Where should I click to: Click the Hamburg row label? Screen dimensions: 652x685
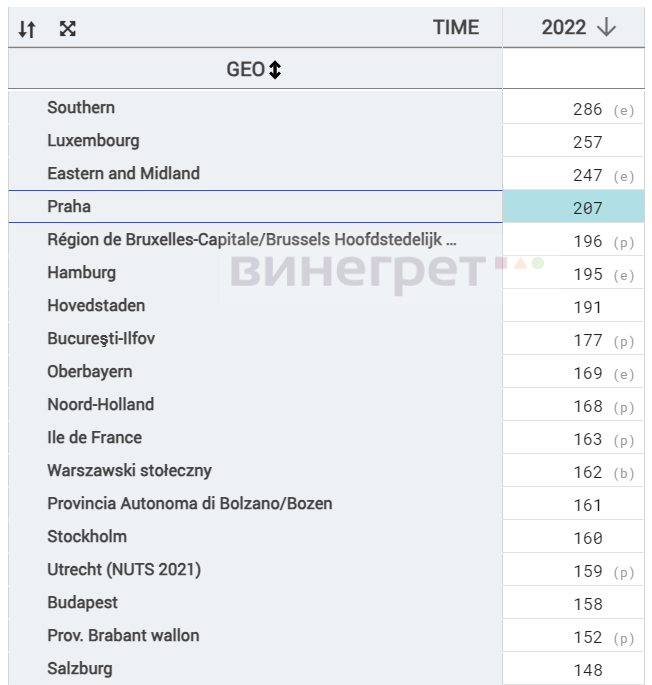pos(82,273)
